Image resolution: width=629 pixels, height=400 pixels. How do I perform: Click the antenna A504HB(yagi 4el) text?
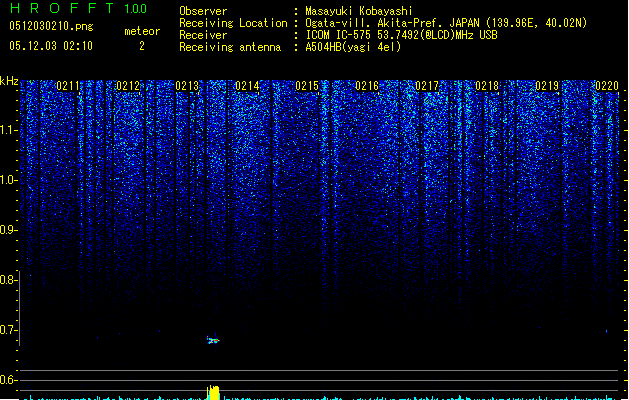353,47
